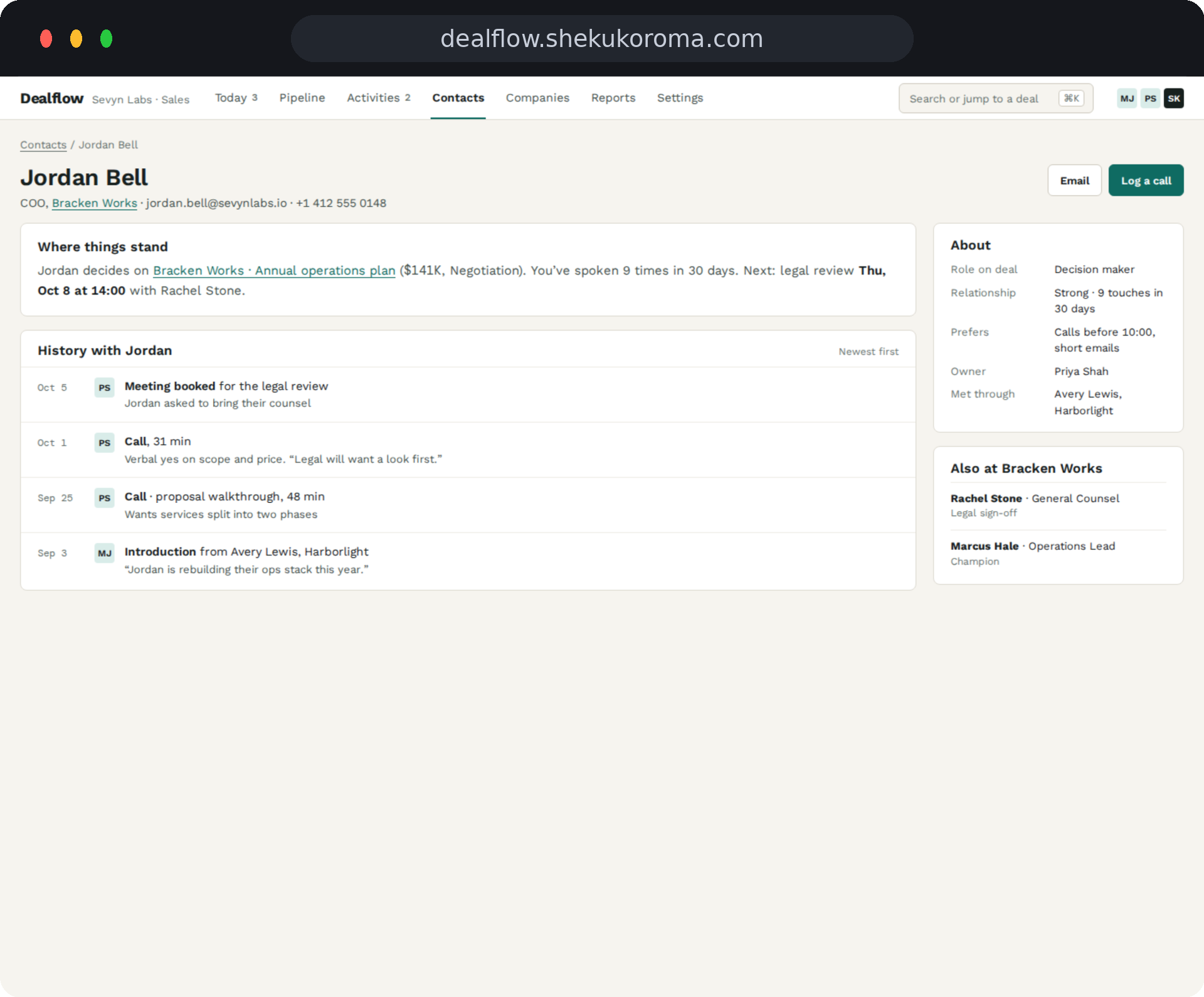
Task: Open Marcus Hale contact entry
Action: coord(1058,553)
